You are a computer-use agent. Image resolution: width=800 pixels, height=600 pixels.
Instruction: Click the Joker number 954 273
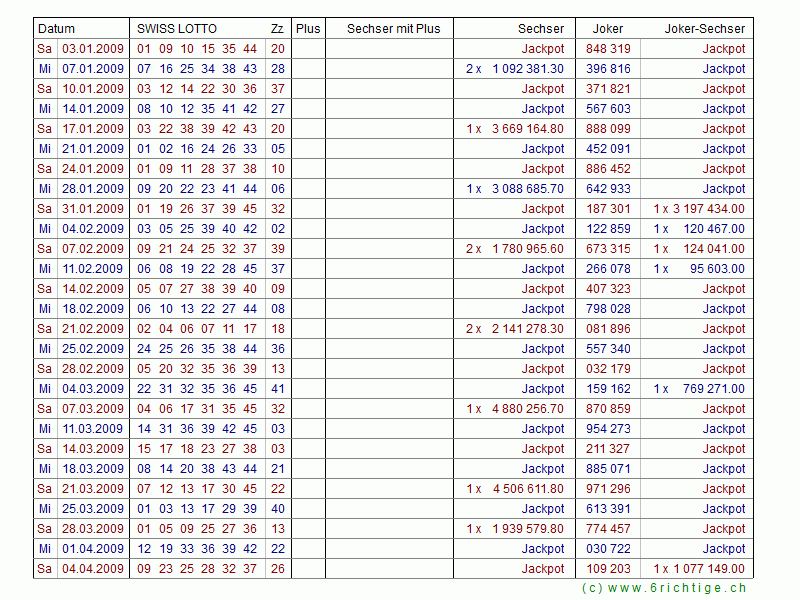coord(608,429)
